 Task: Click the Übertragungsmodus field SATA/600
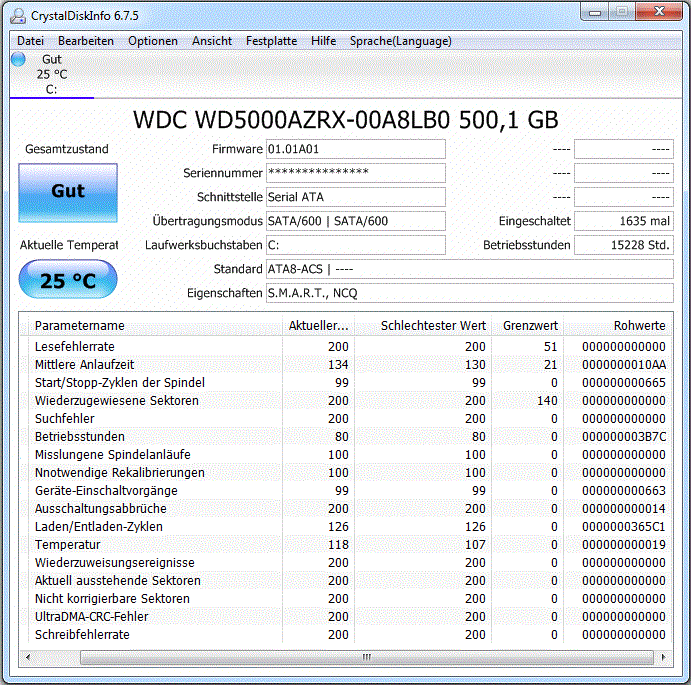[x=356, y=221]
